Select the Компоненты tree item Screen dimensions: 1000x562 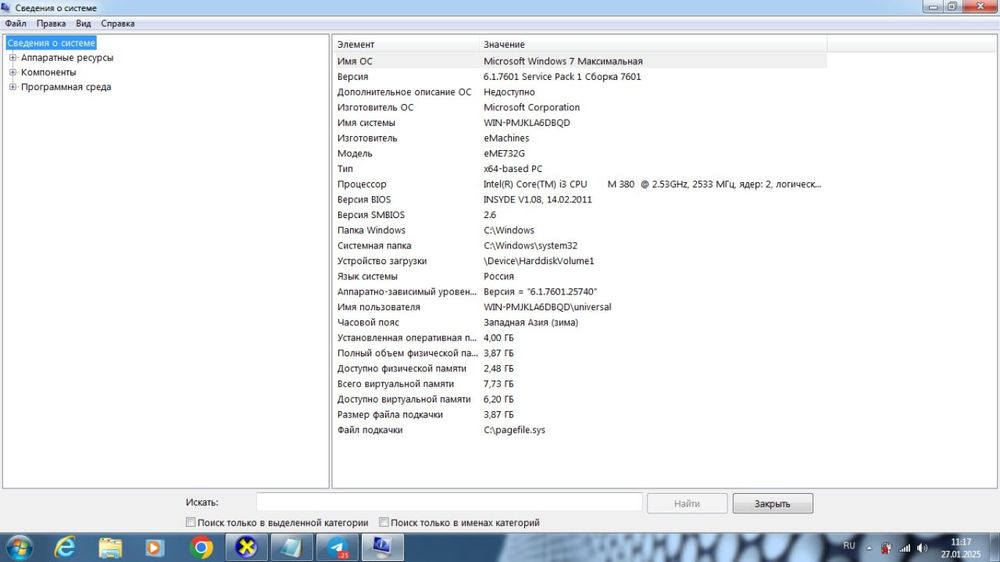(48, 72)
